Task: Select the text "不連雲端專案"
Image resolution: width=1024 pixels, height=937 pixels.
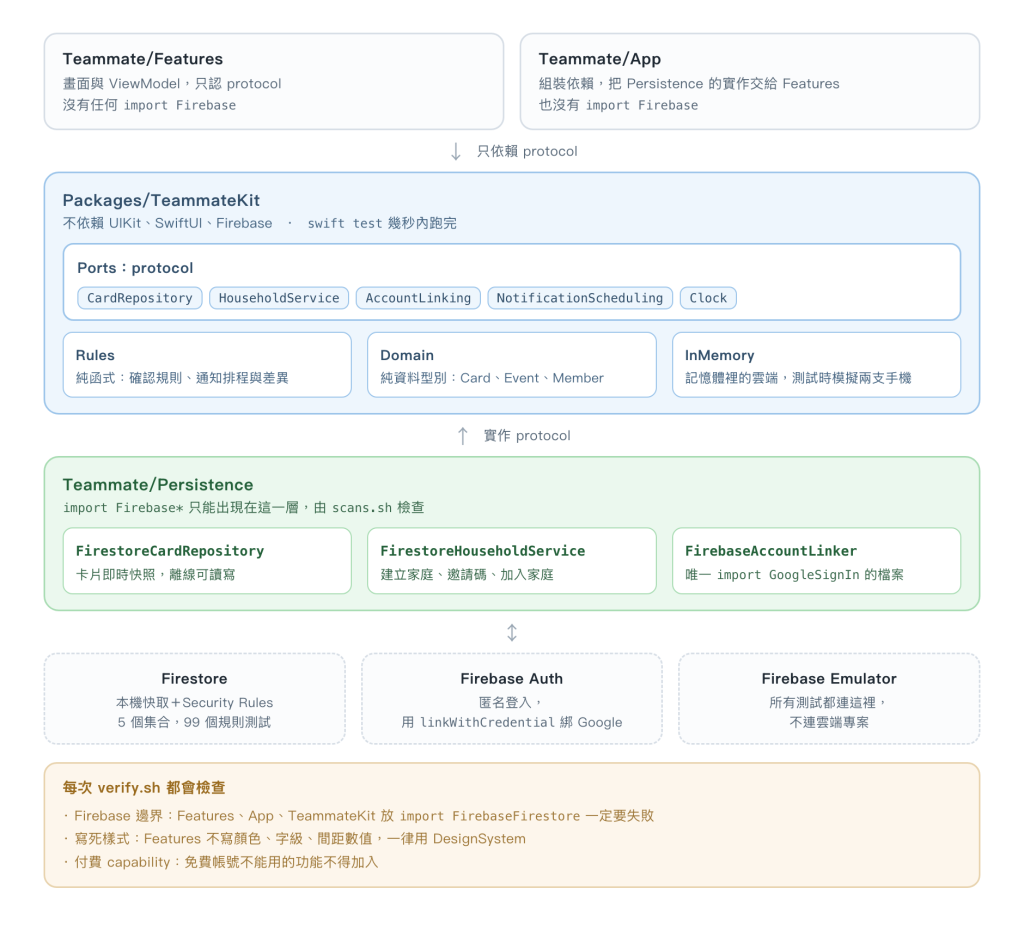Action: pyautogui.click(x=829, y=722)
